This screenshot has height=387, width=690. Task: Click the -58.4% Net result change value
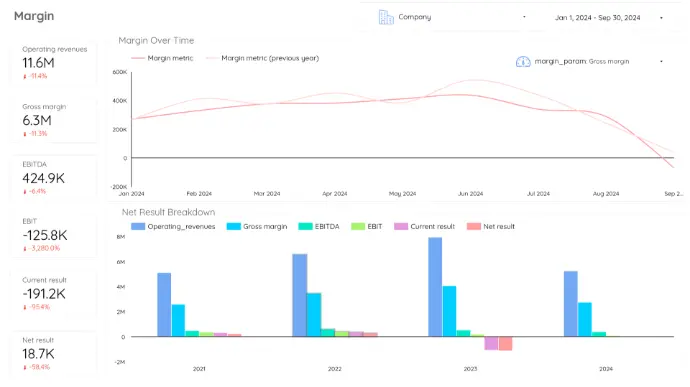pyautogui.click(x=40, y=367)
